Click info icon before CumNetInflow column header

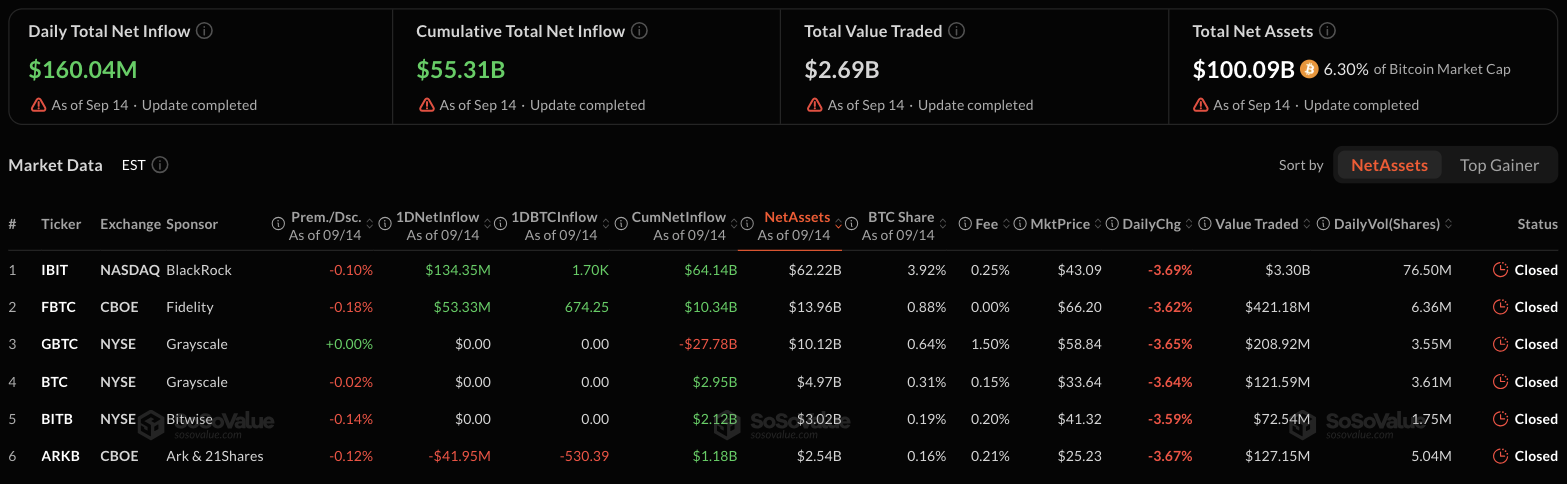pos(620,224)
